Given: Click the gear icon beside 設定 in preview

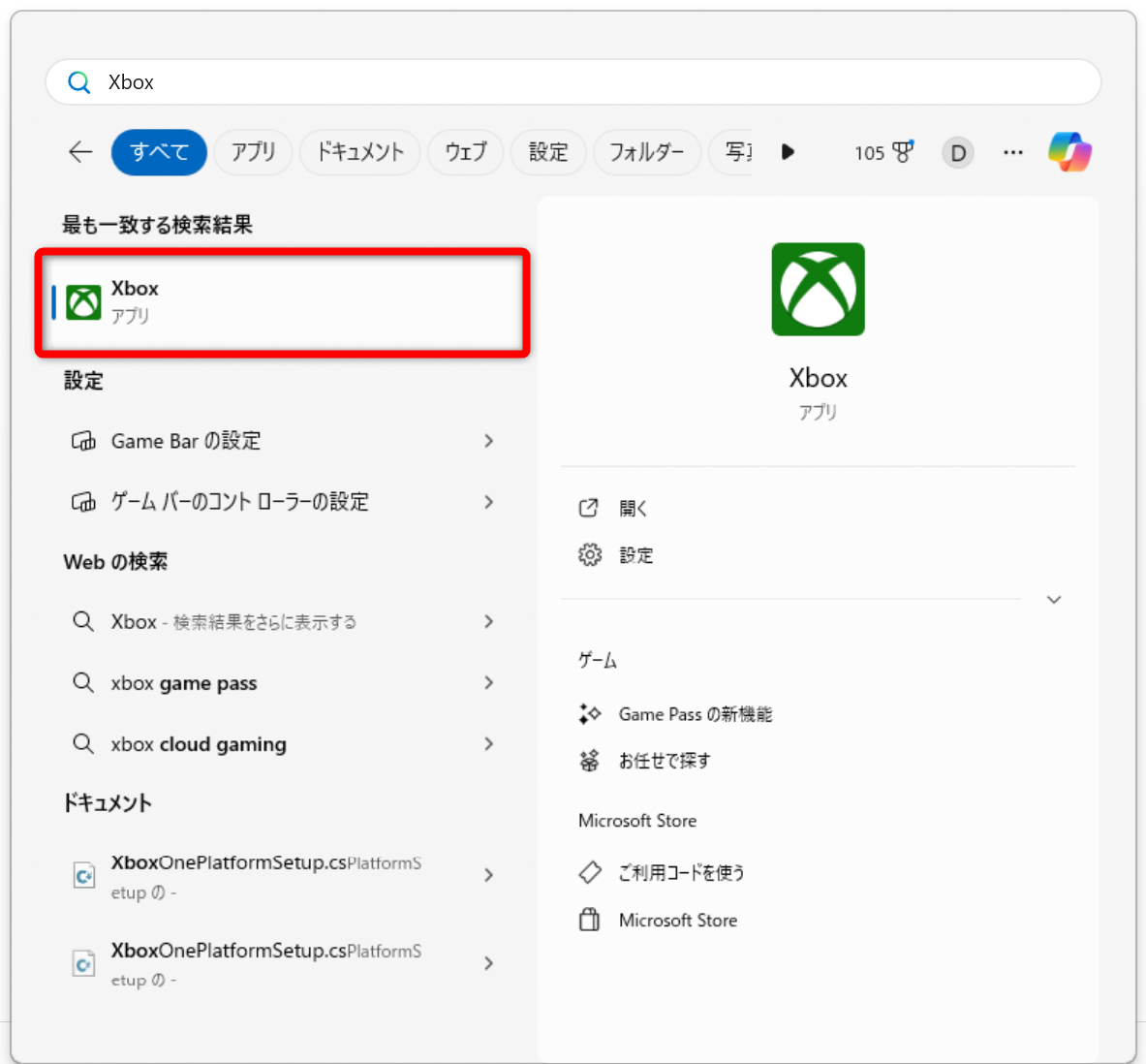Looking at the screenshot, I should pyautogui.click(x=590, y=555).
